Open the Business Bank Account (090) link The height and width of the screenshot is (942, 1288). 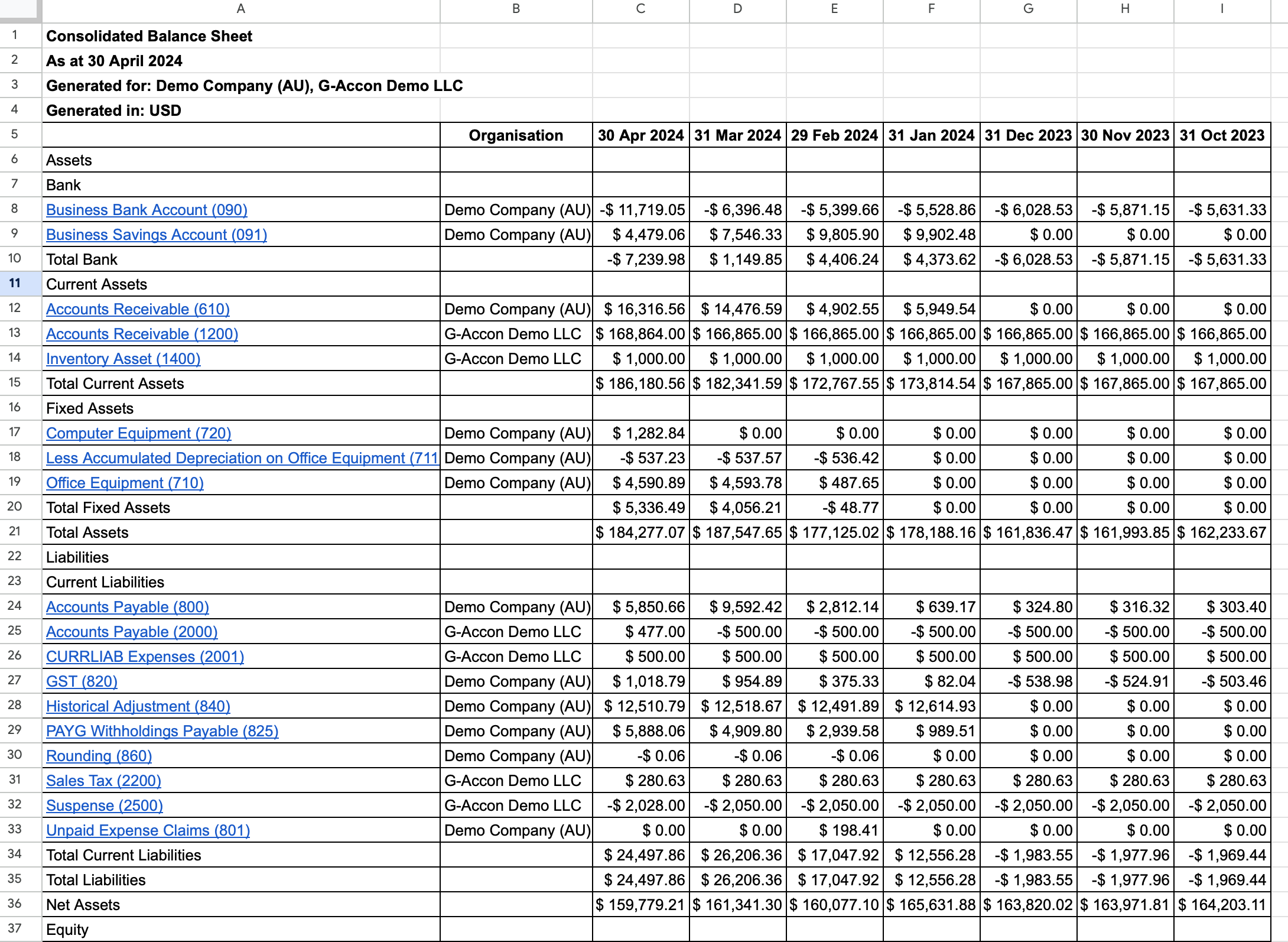[x=147, y=210]
